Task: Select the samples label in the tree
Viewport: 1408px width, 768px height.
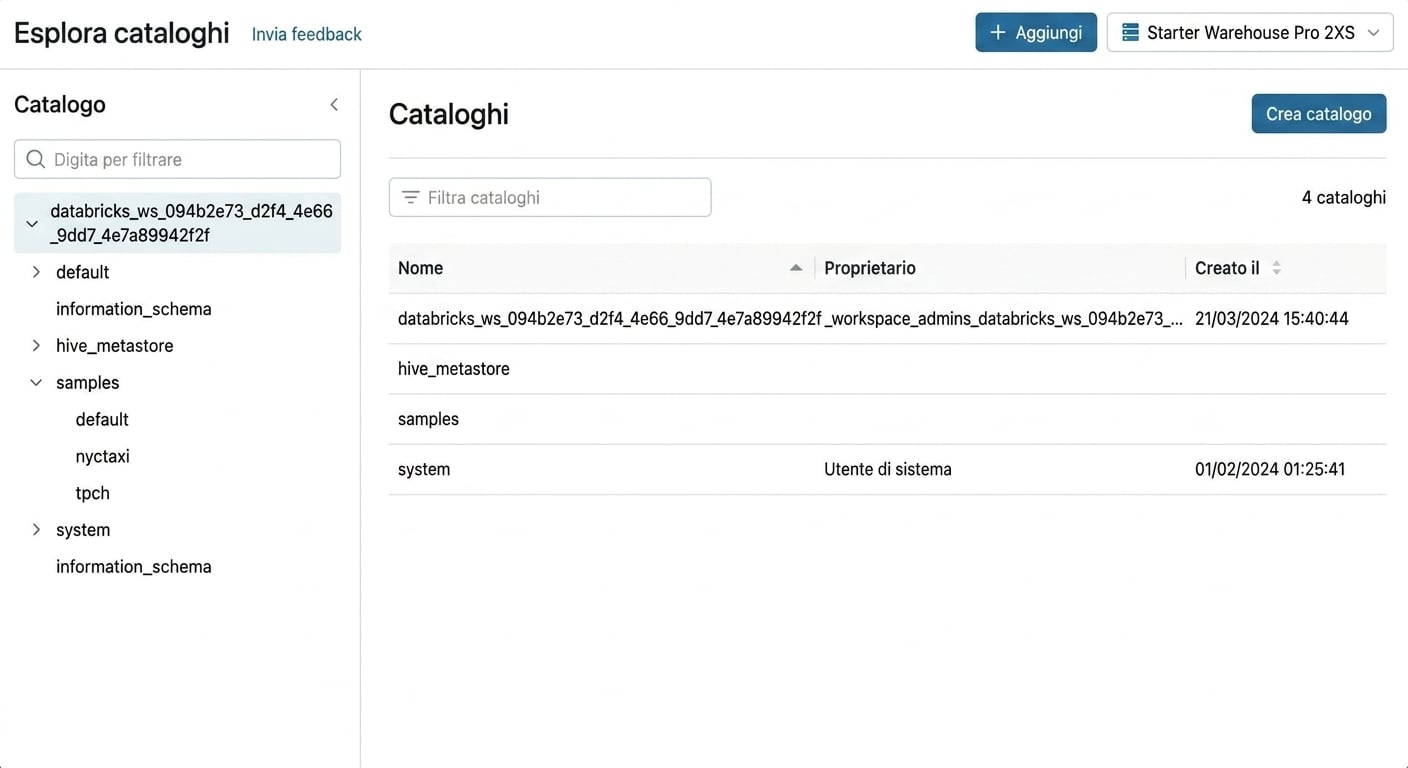Action: tap(88, 383)
